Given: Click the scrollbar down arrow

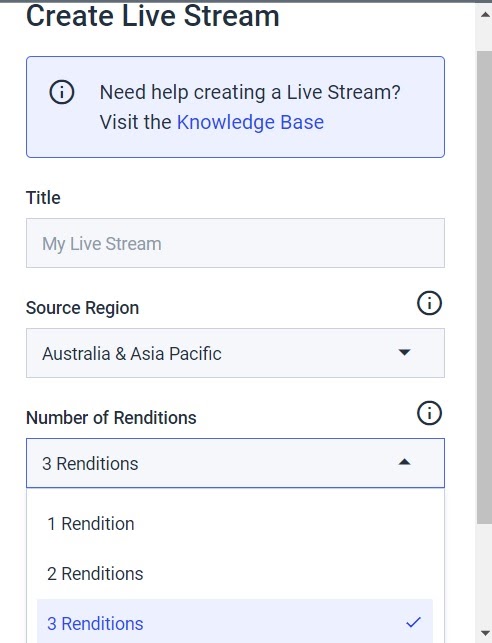Looking at the screenshot, I should [485, 632].
